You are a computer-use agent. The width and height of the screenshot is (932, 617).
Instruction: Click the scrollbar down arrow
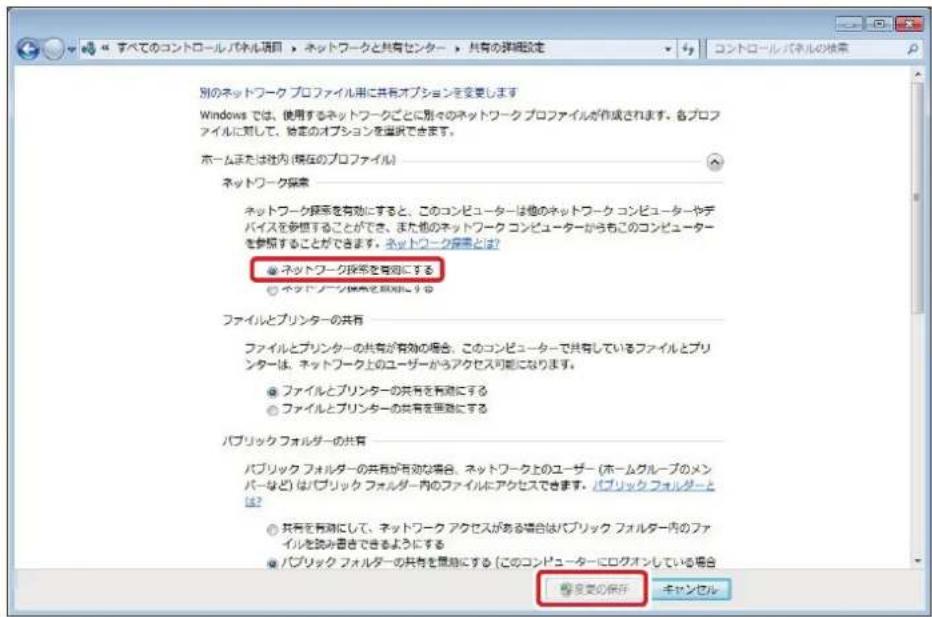917,561
